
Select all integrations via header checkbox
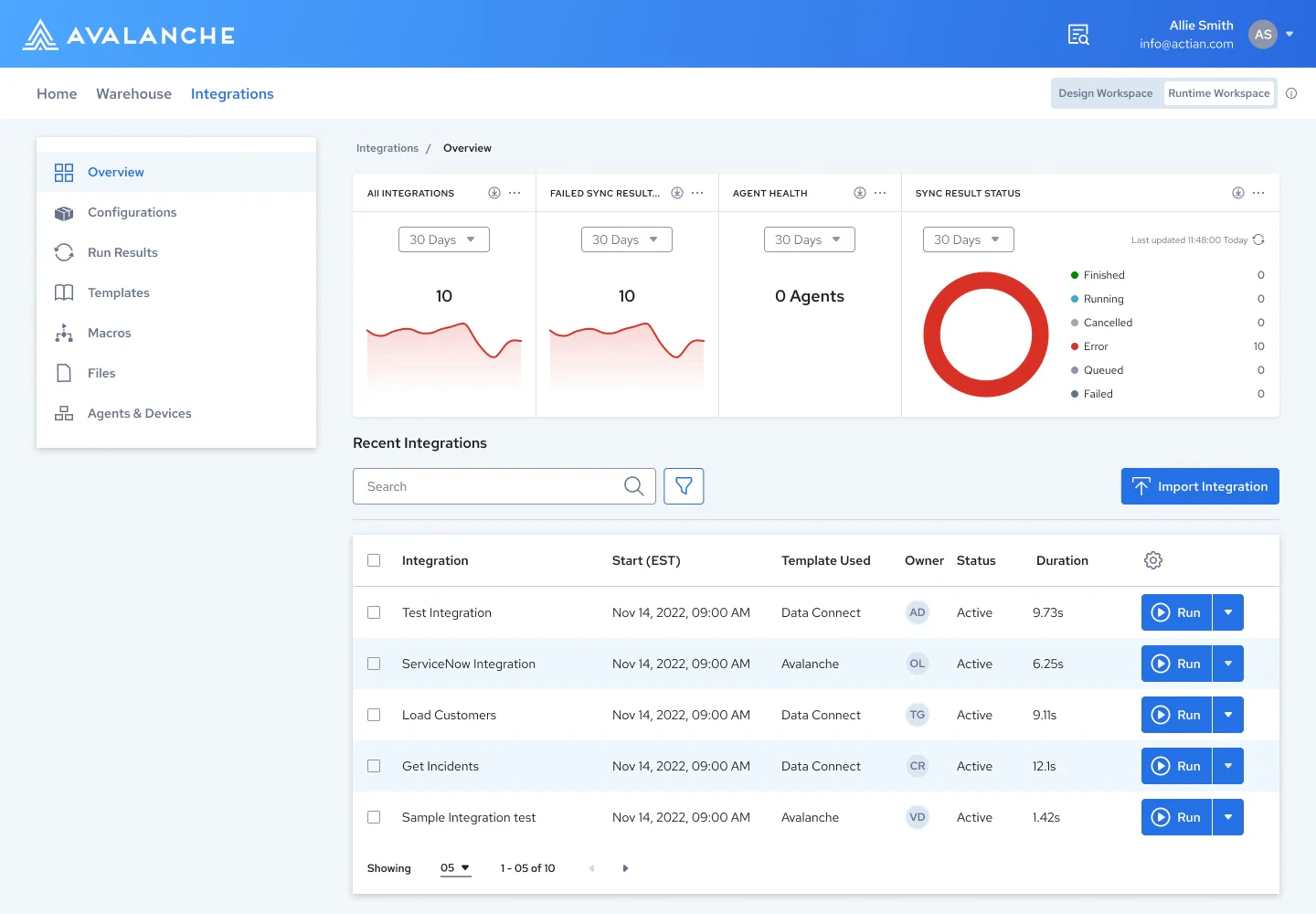click(374, 560)
